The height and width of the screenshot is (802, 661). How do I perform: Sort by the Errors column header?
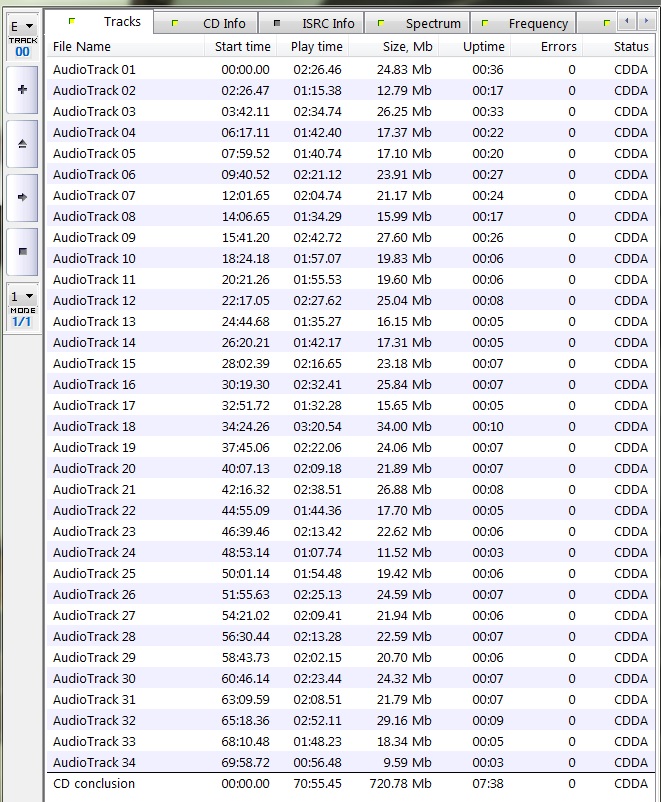tap(558, 46)
